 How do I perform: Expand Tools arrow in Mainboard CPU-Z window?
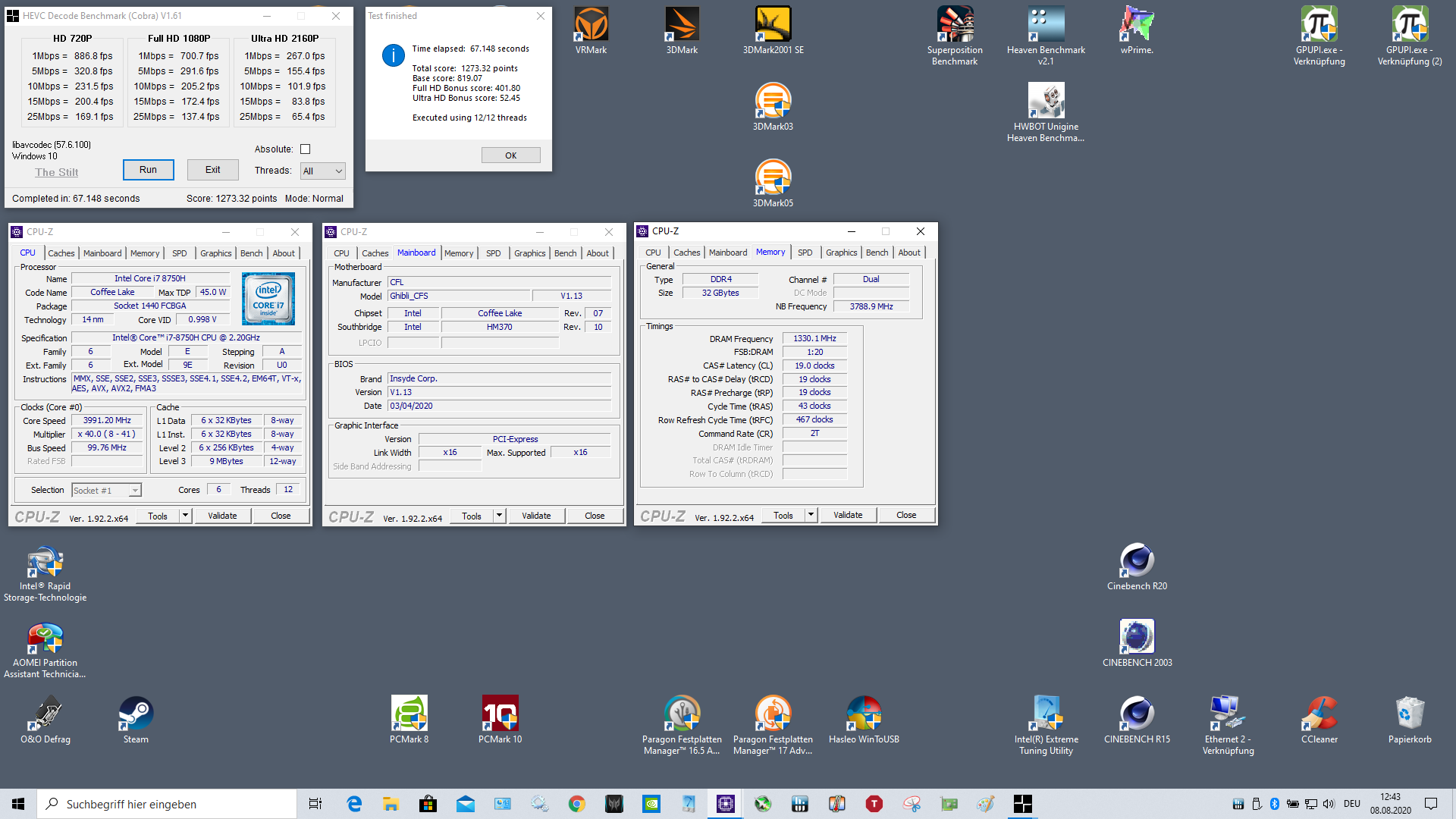click(x=499, y=516)
